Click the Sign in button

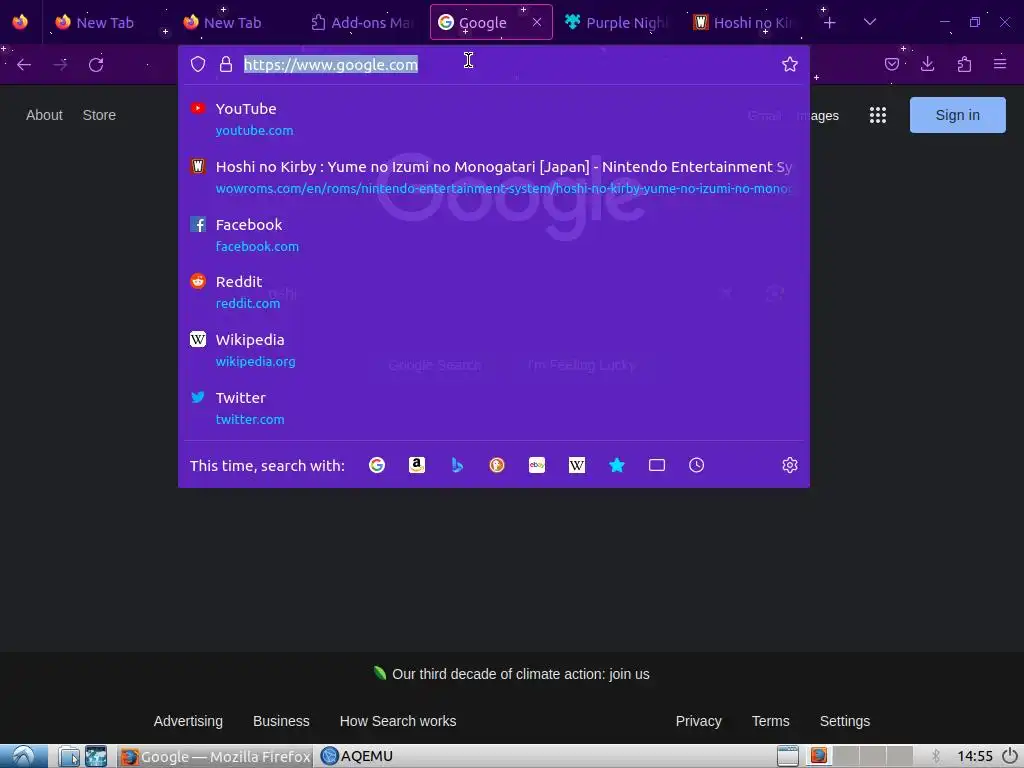tap(957, 115)
